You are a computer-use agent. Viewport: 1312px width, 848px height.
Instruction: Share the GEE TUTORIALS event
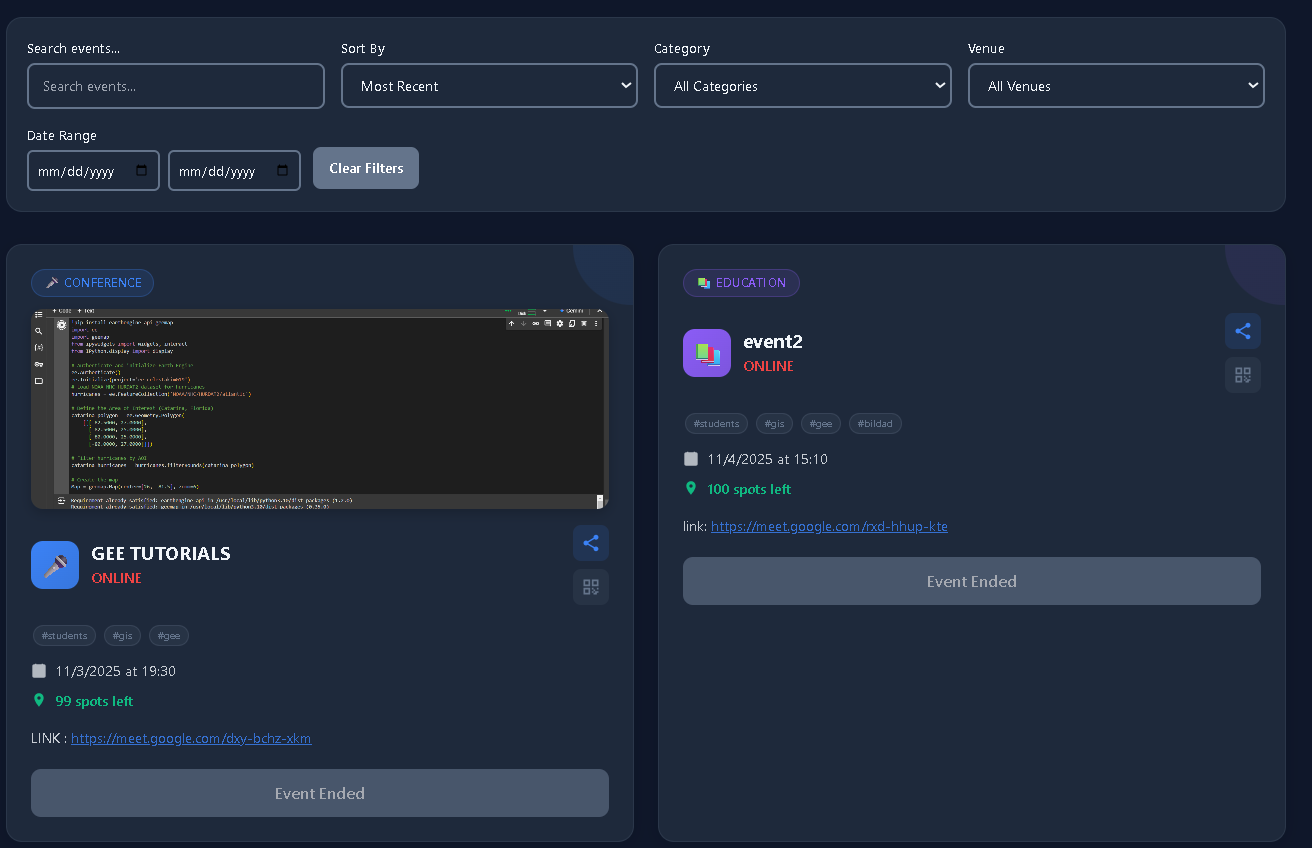[x=591, y=543]
